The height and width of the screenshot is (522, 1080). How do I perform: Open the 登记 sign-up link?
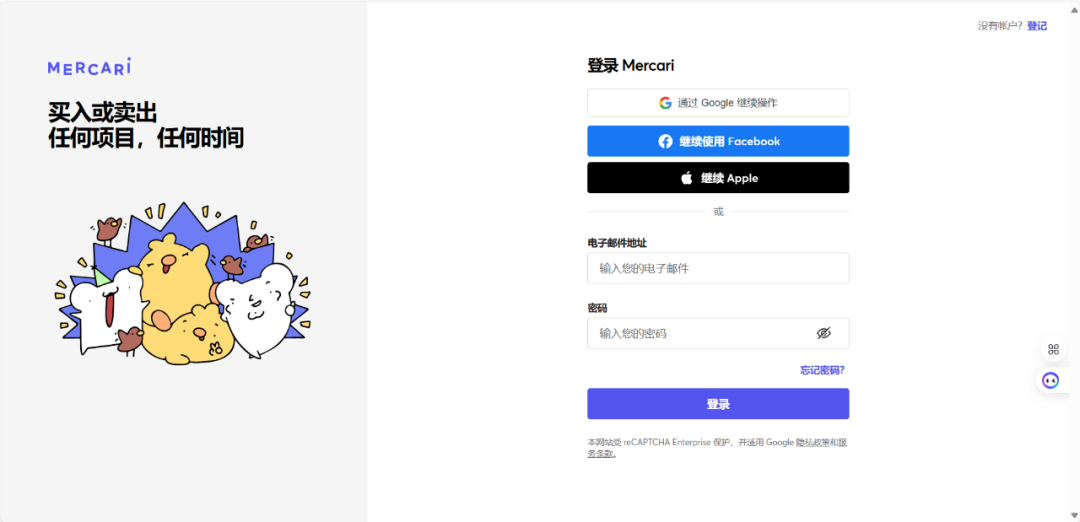[1037, 26]
